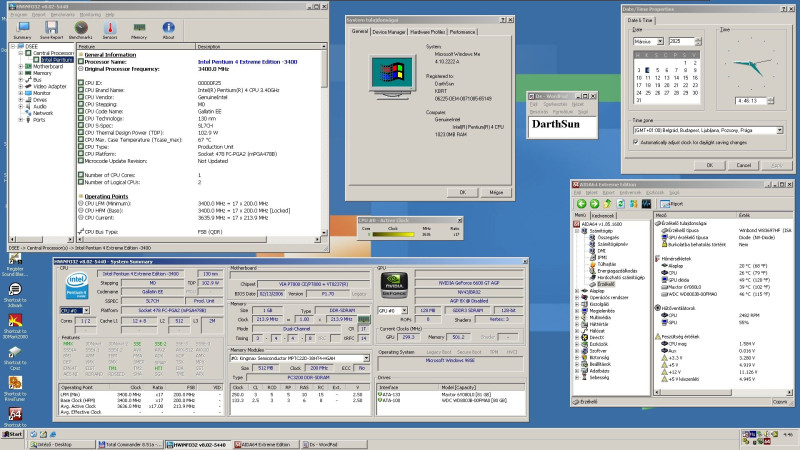Click OK in System Properties dialog

pyautogui.click(x=463, y=192)
